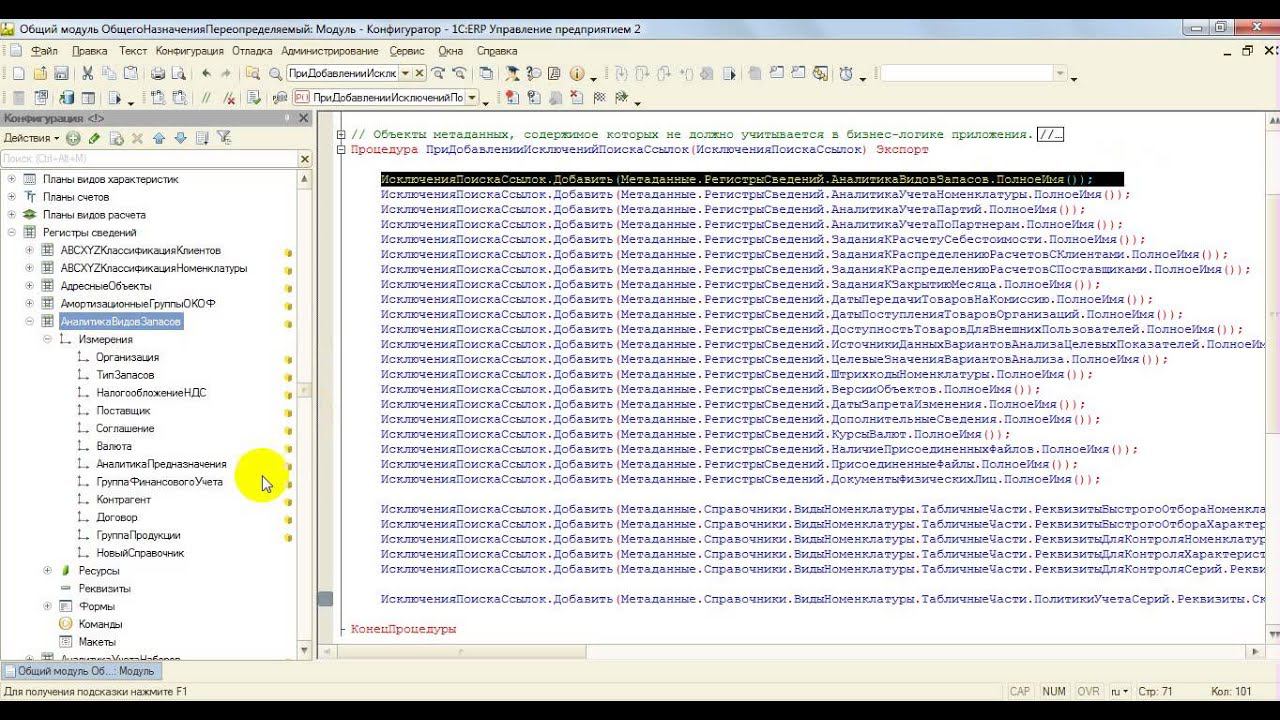Select АмортизационныеГруппыОКОФ register
This screenshot has height=720, width=1280.
coord(137,304)
